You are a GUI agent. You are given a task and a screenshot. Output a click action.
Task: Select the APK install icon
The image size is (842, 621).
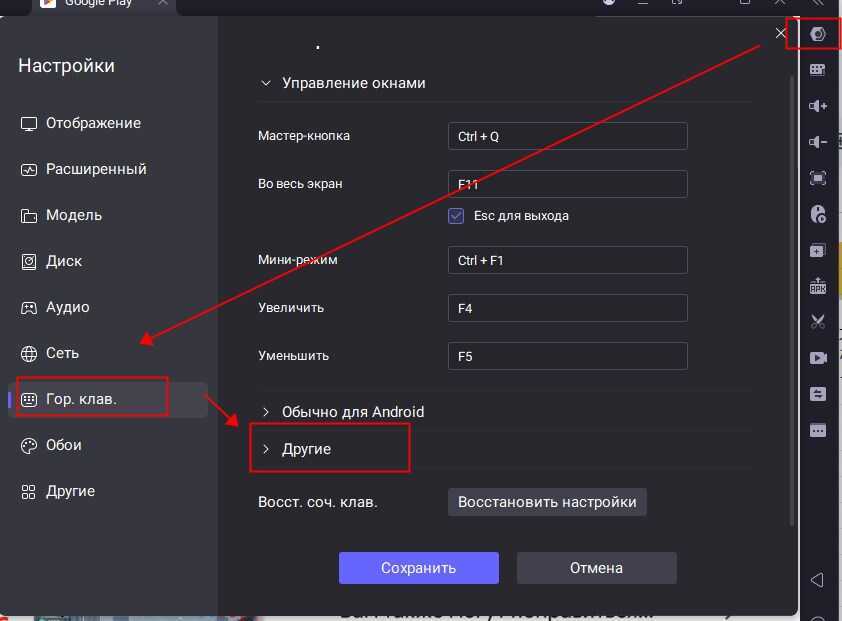818,286
